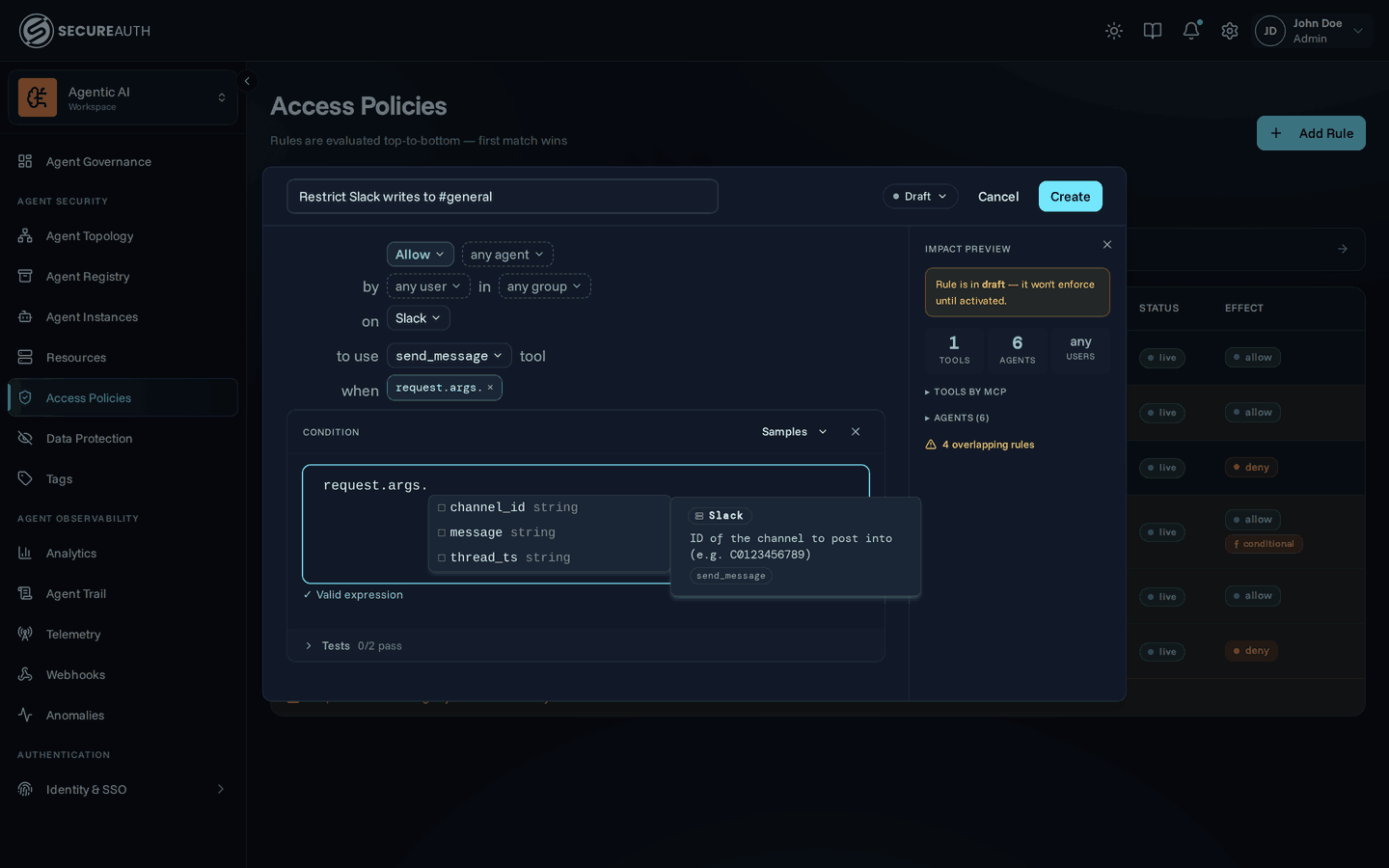Expand Tools by MCP section
Screen dimensions: 1389x868
tap(966, 393)
